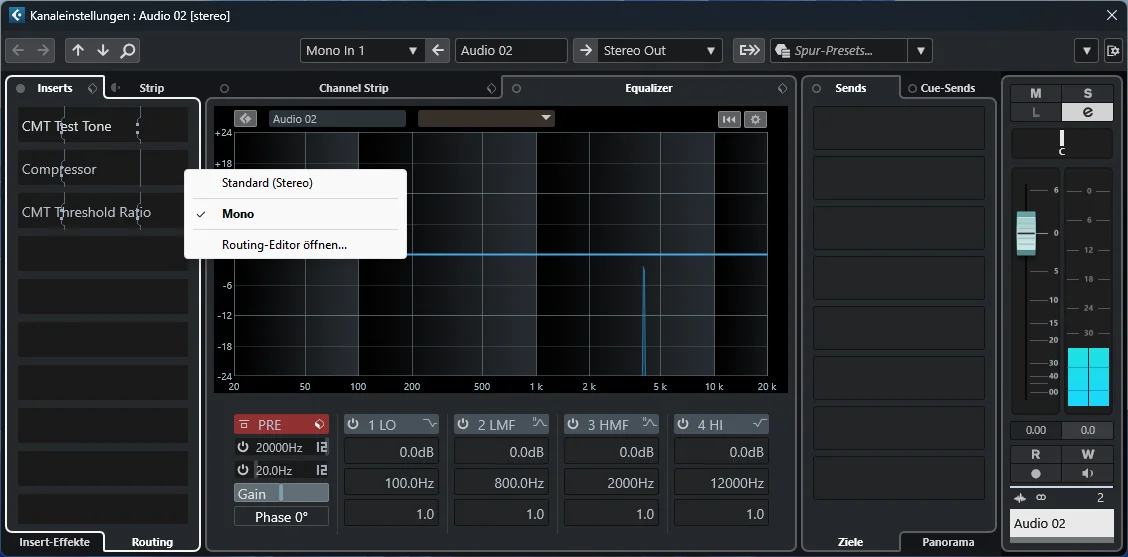Image resolution: width=1128 pixels, height=557 pixels.
Task: Expand the Spur-Presets dropdown arrow
Action: 920,50
